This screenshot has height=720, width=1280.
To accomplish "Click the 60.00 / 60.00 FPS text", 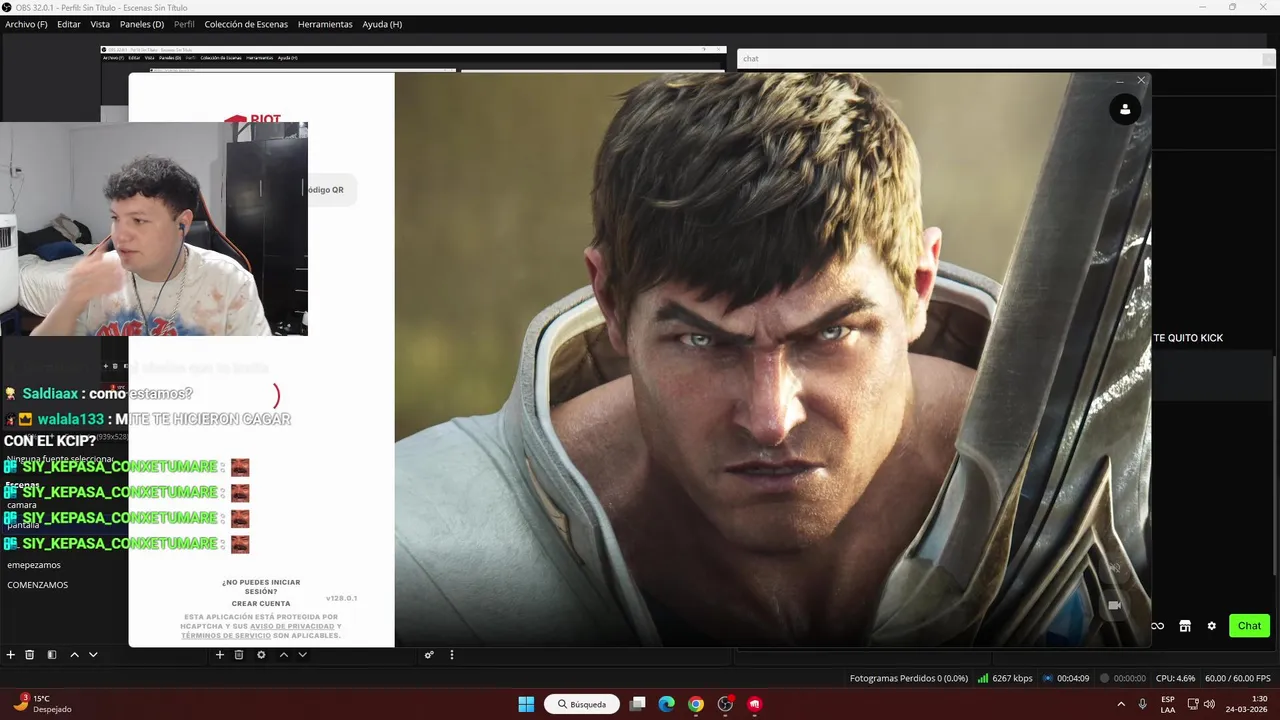I will [1238, 678].
